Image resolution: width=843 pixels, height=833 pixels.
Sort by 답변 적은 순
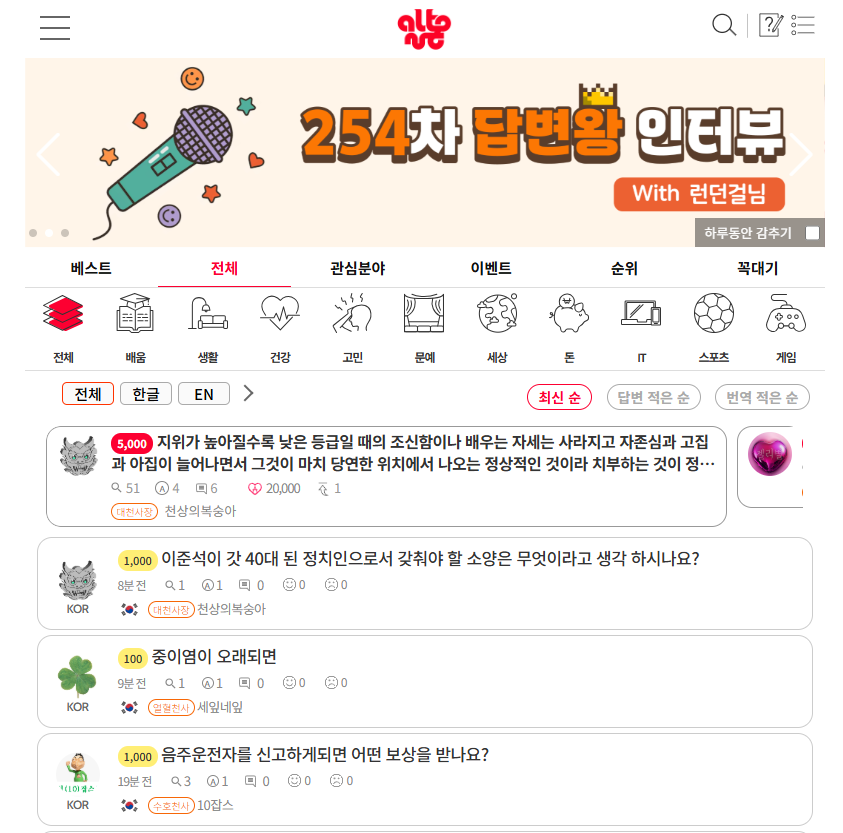point(653,397)
